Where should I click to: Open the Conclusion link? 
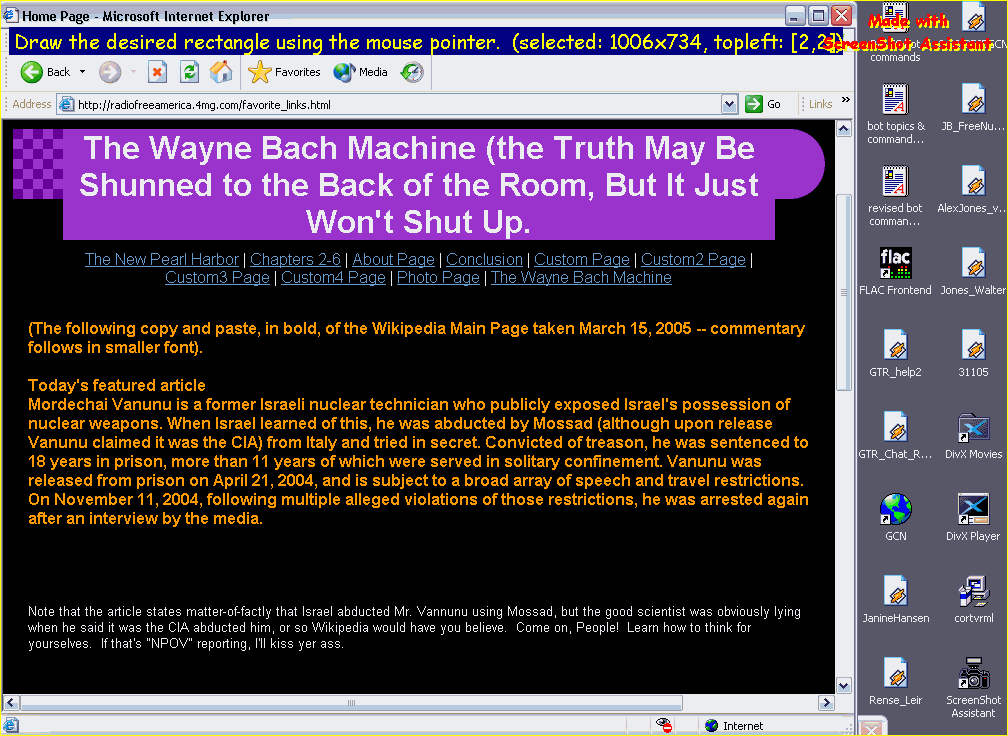[484, 259]
